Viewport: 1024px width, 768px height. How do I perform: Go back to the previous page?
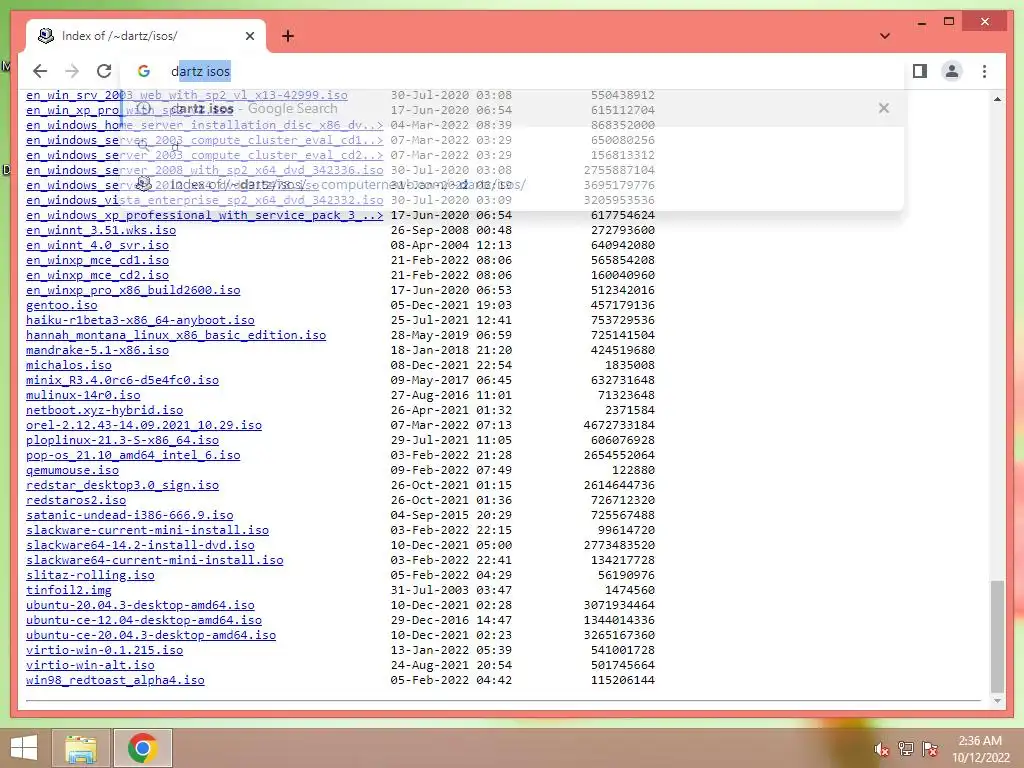pyautogui.click(x=40, y=71)
